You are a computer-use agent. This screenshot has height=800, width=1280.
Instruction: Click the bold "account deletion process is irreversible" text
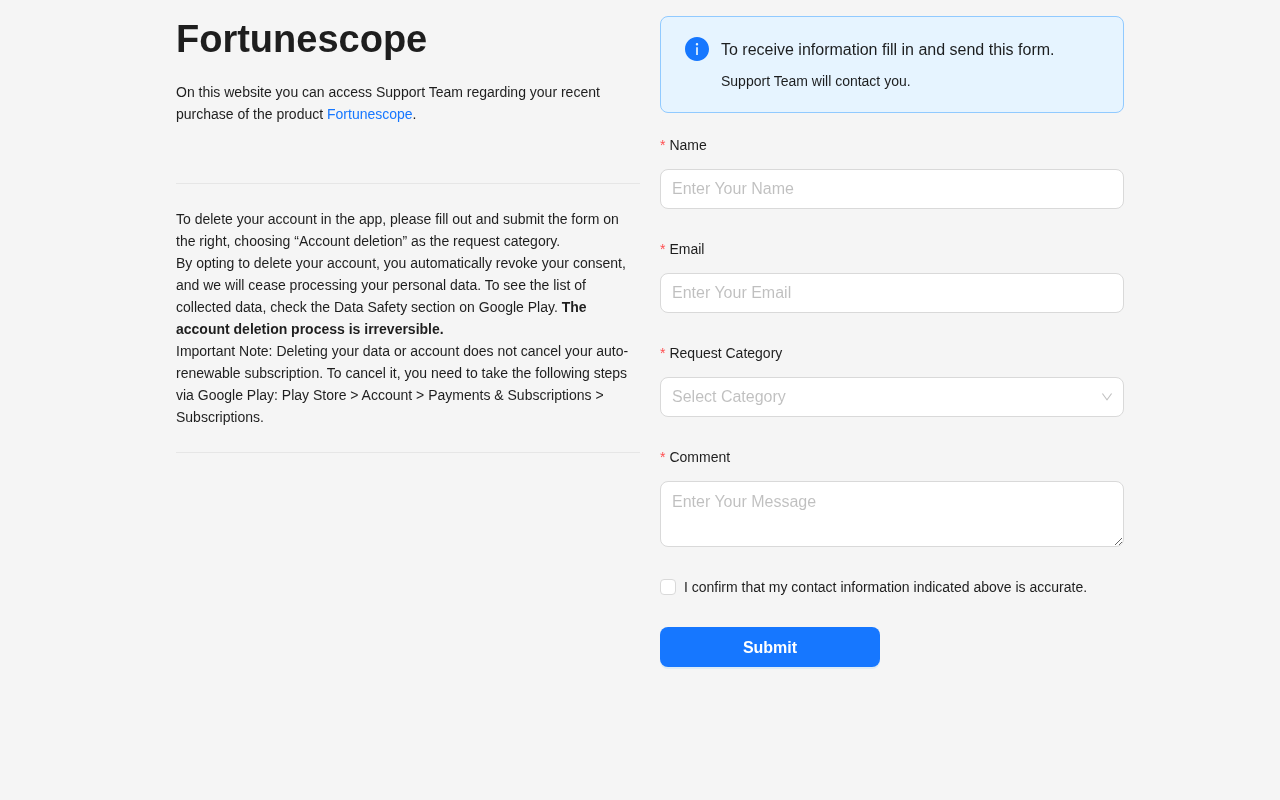(x=310, y=329)
